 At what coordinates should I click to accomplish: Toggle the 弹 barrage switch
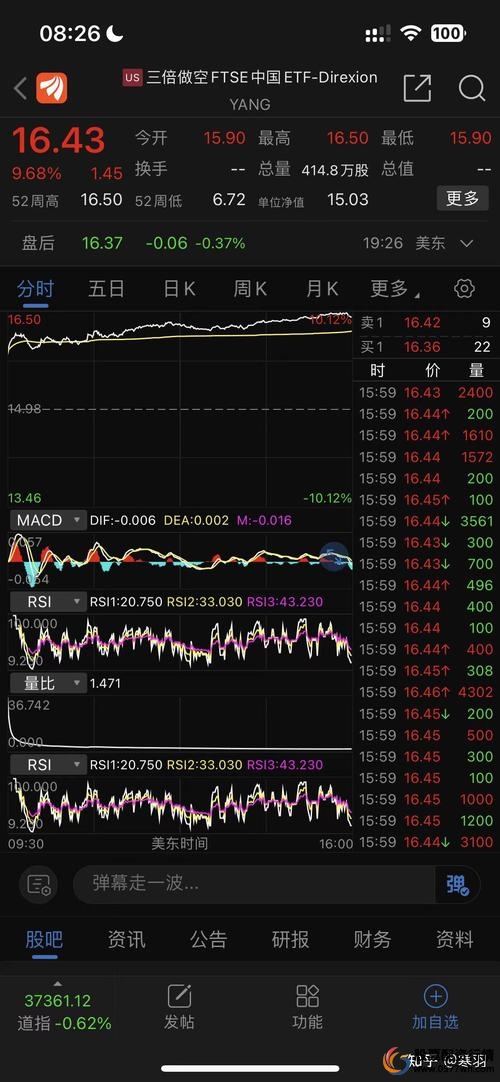tap(457, 884)
